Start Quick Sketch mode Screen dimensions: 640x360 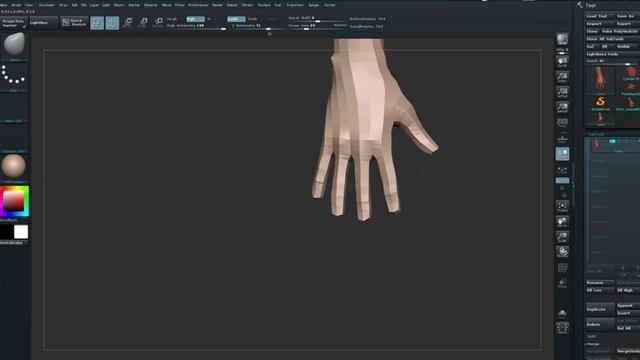pos(74,22)
